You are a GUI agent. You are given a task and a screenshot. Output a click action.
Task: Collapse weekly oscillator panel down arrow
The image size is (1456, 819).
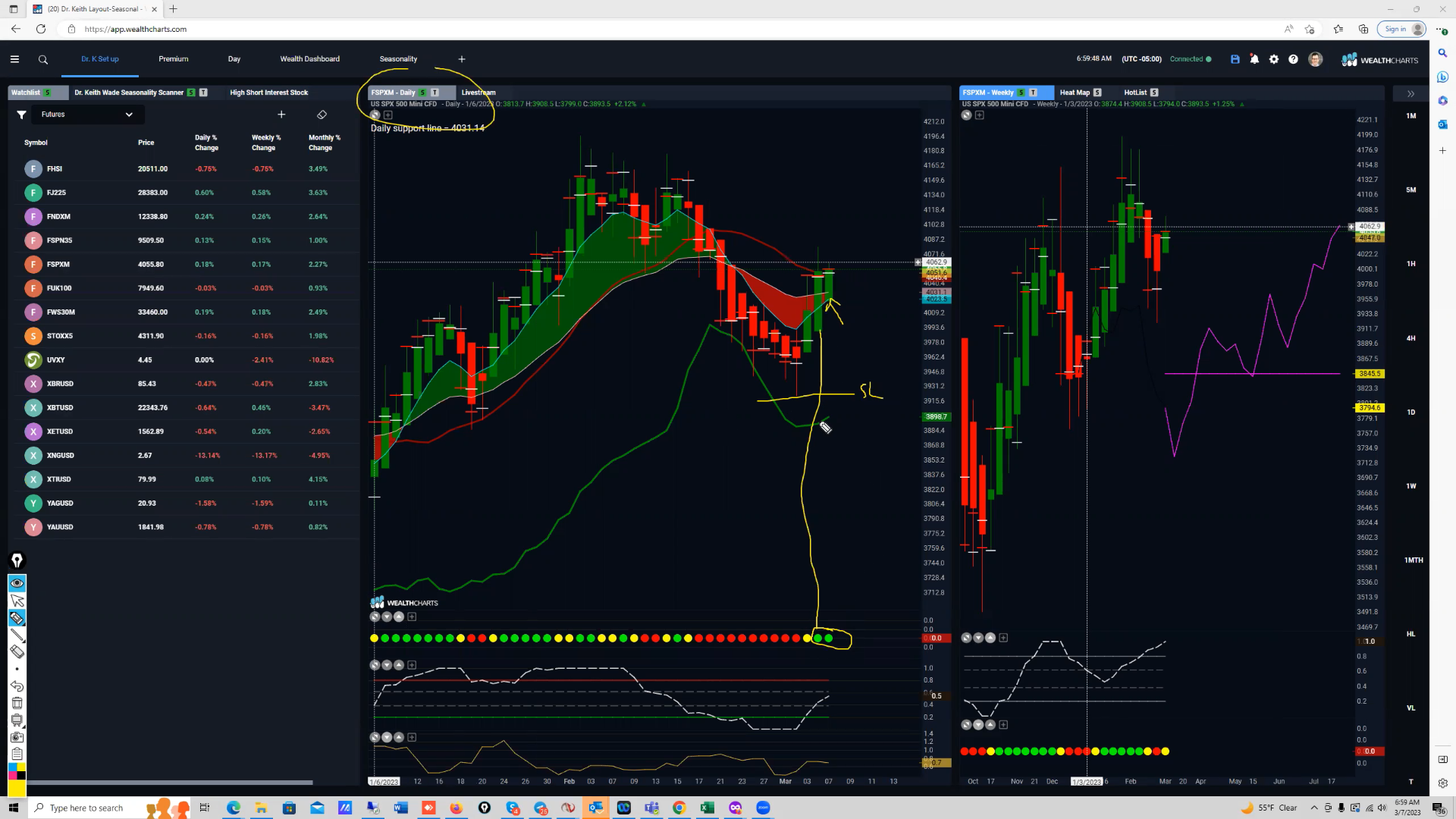pyautogui.click(x=978, y=639)
